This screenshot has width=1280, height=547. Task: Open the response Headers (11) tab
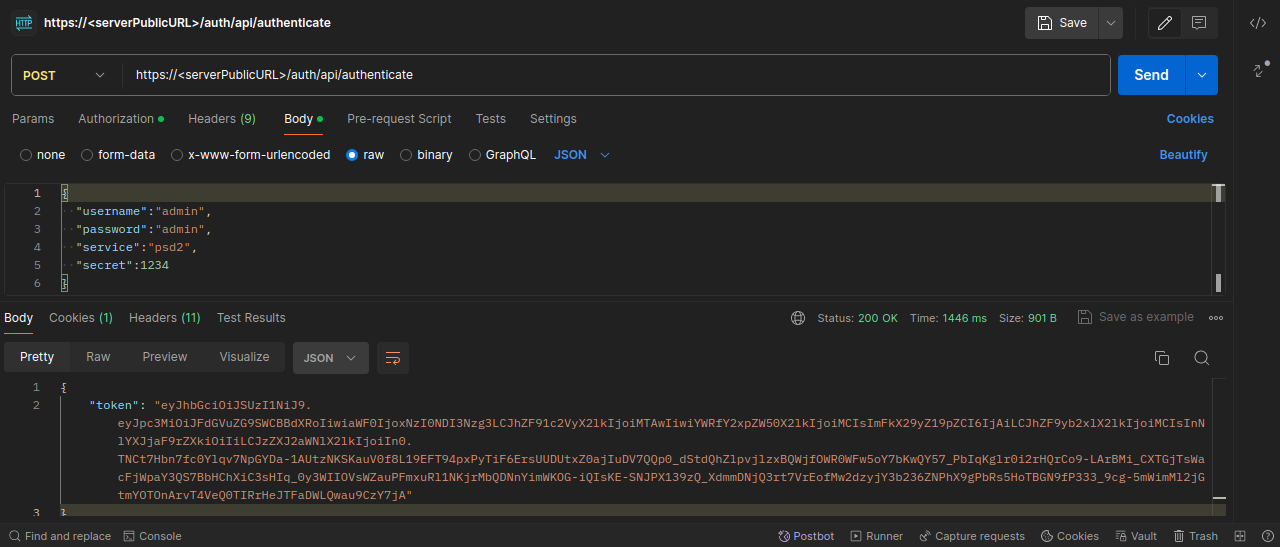pos(164,318)
